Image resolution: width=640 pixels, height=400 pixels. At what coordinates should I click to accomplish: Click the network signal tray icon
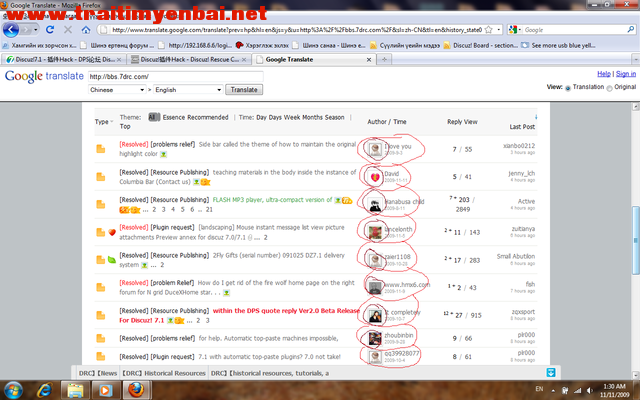point(577,390)
